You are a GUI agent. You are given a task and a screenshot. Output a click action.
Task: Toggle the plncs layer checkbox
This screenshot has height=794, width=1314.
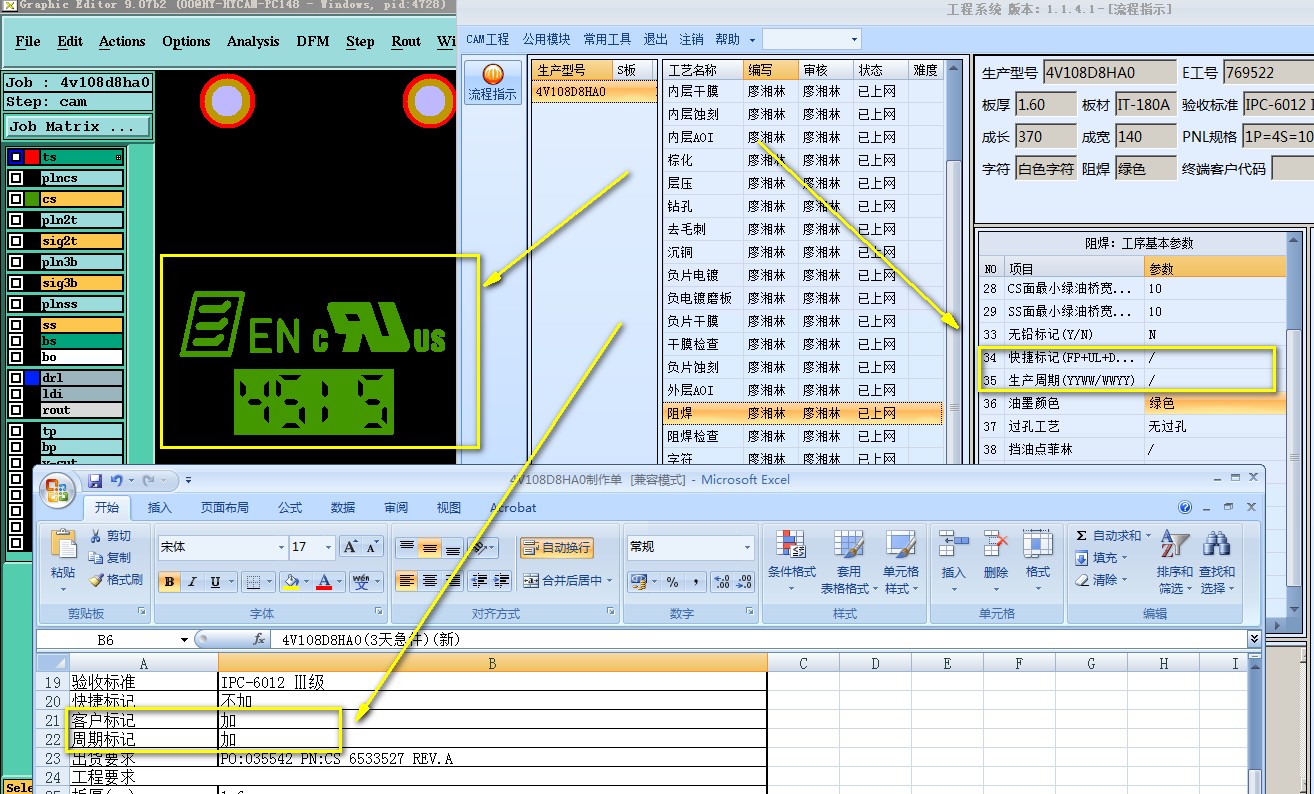click(16, 178)
